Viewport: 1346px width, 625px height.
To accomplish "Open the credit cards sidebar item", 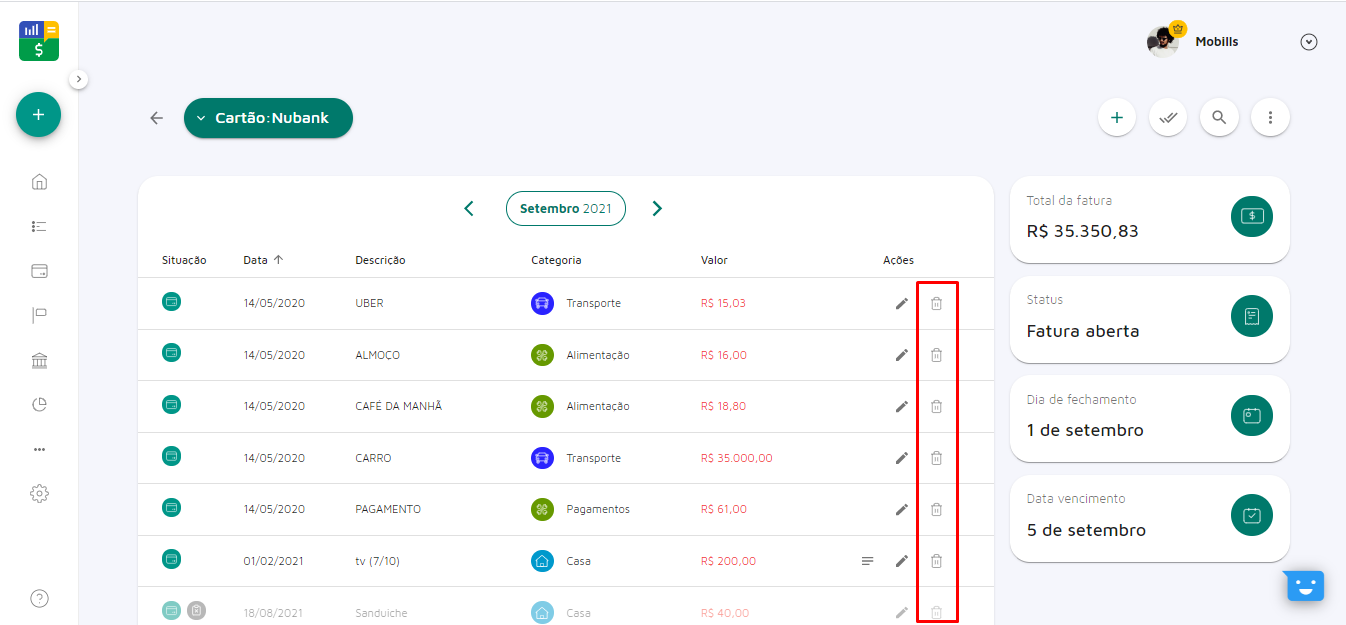I will tap(39, 271).
